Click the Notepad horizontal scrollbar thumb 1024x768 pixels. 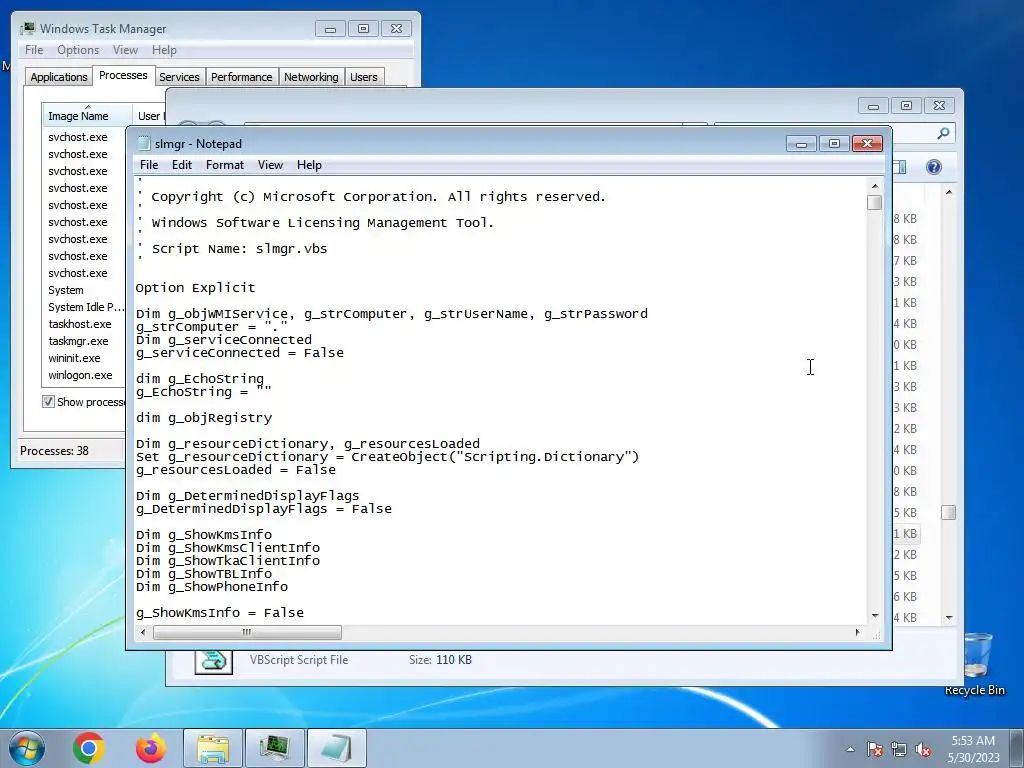[x=247, y=632]
